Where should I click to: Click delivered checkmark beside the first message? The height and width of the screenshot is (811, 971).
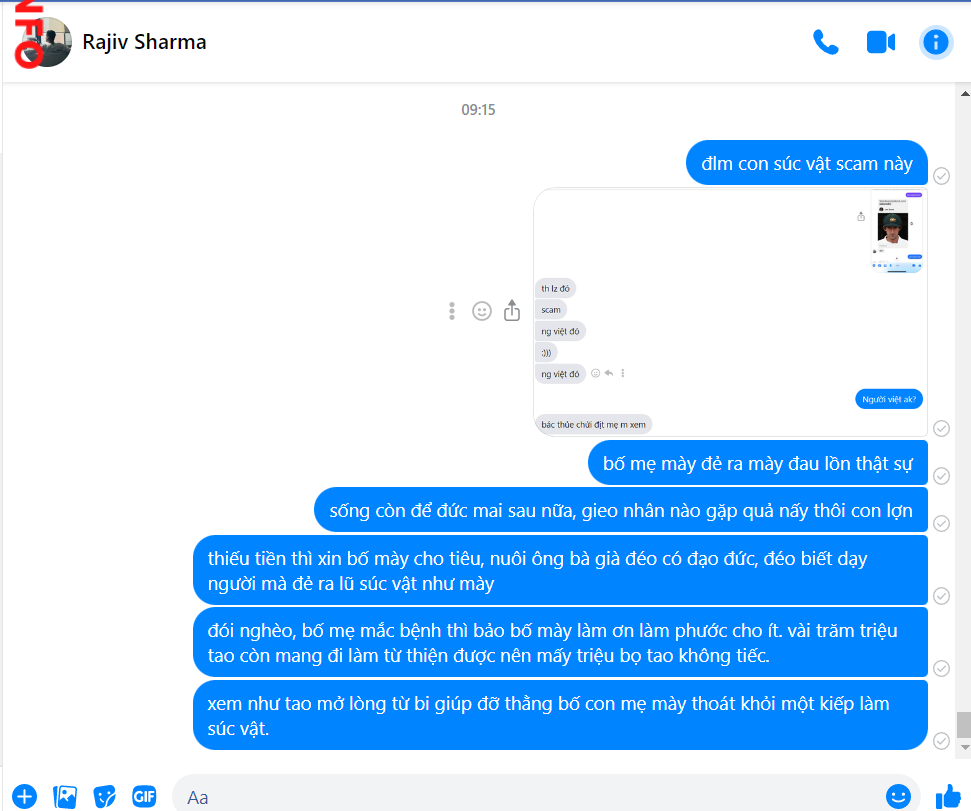coord(941,176)
